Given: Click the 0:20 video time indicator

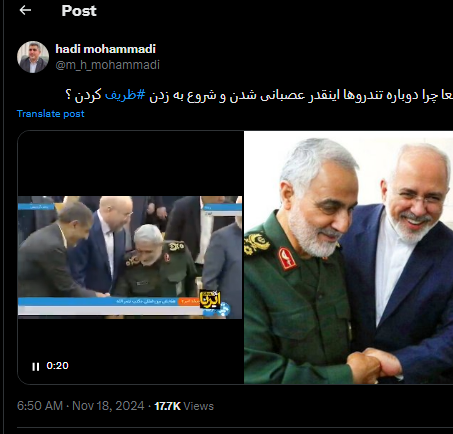Looking at the screenshot, I should coord(57,366).
